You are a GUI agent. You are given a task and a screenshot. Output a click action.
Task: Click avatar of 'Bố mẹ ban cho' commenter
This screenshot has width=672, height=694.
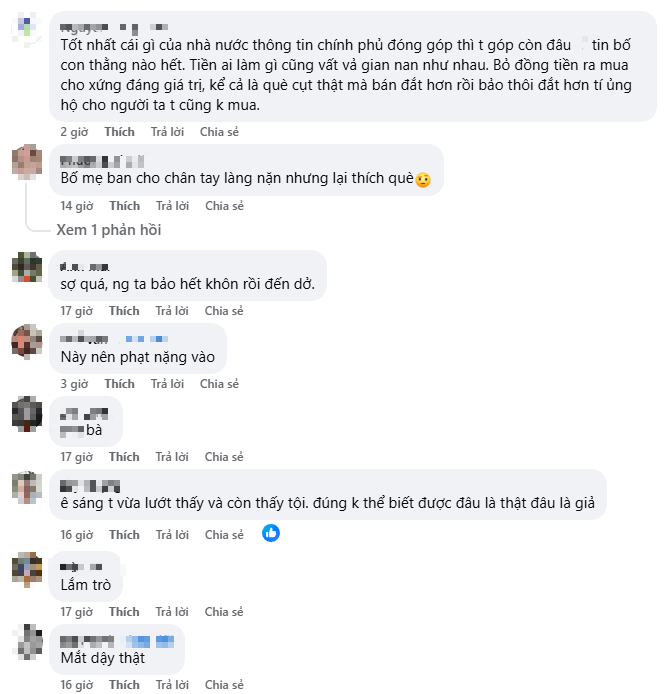point(27,162)
